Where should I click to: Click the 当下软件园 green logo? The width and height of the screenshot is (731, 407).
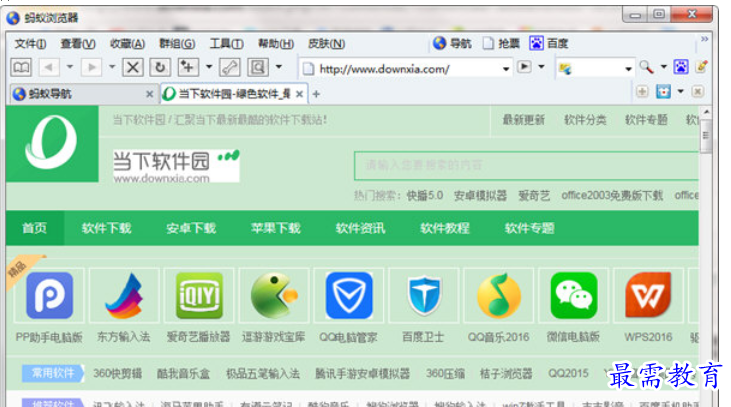(x=52, y=144)
